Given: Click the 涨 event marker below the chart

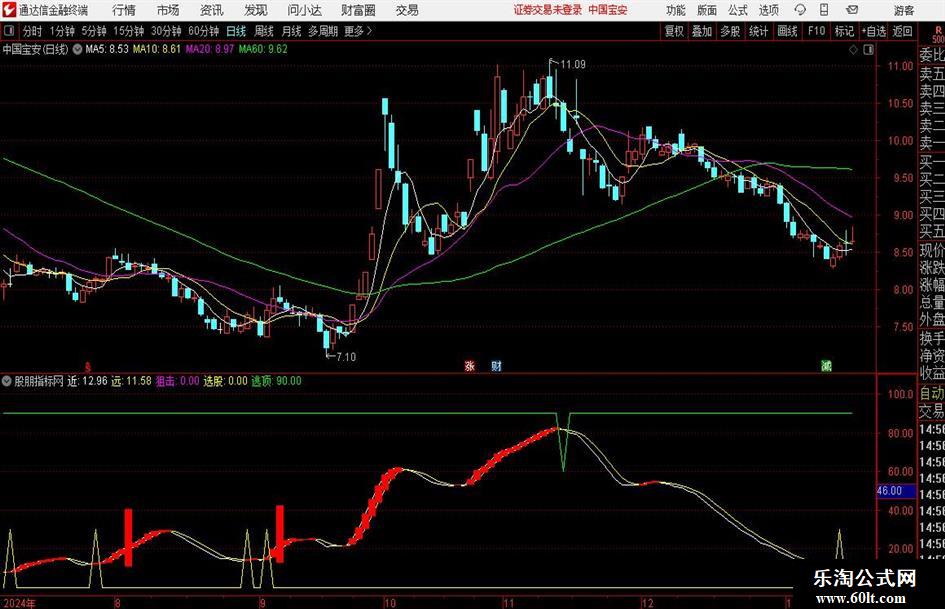Looking at the screenshot, I should [469, 365].
